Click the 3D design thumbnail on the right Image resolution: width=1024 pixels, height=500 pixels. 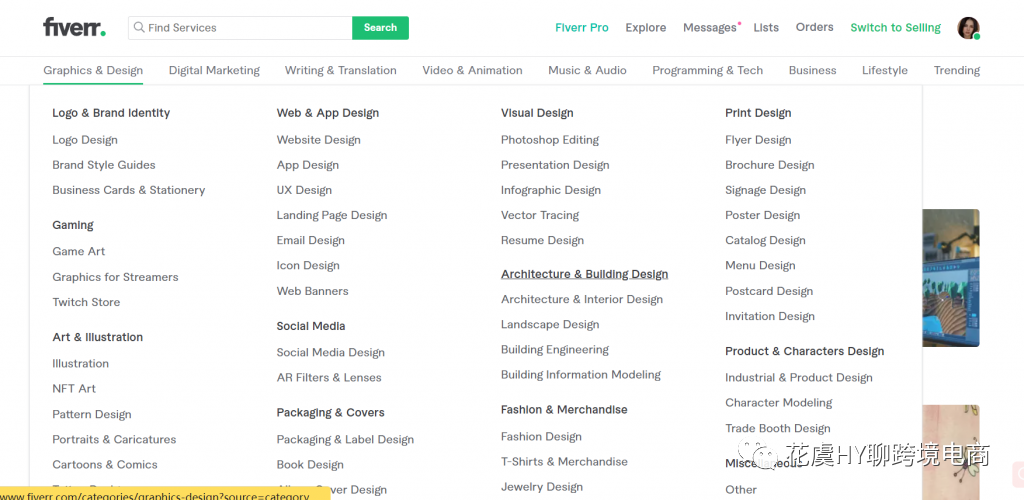pyautogui.click(x=950, y=278)
